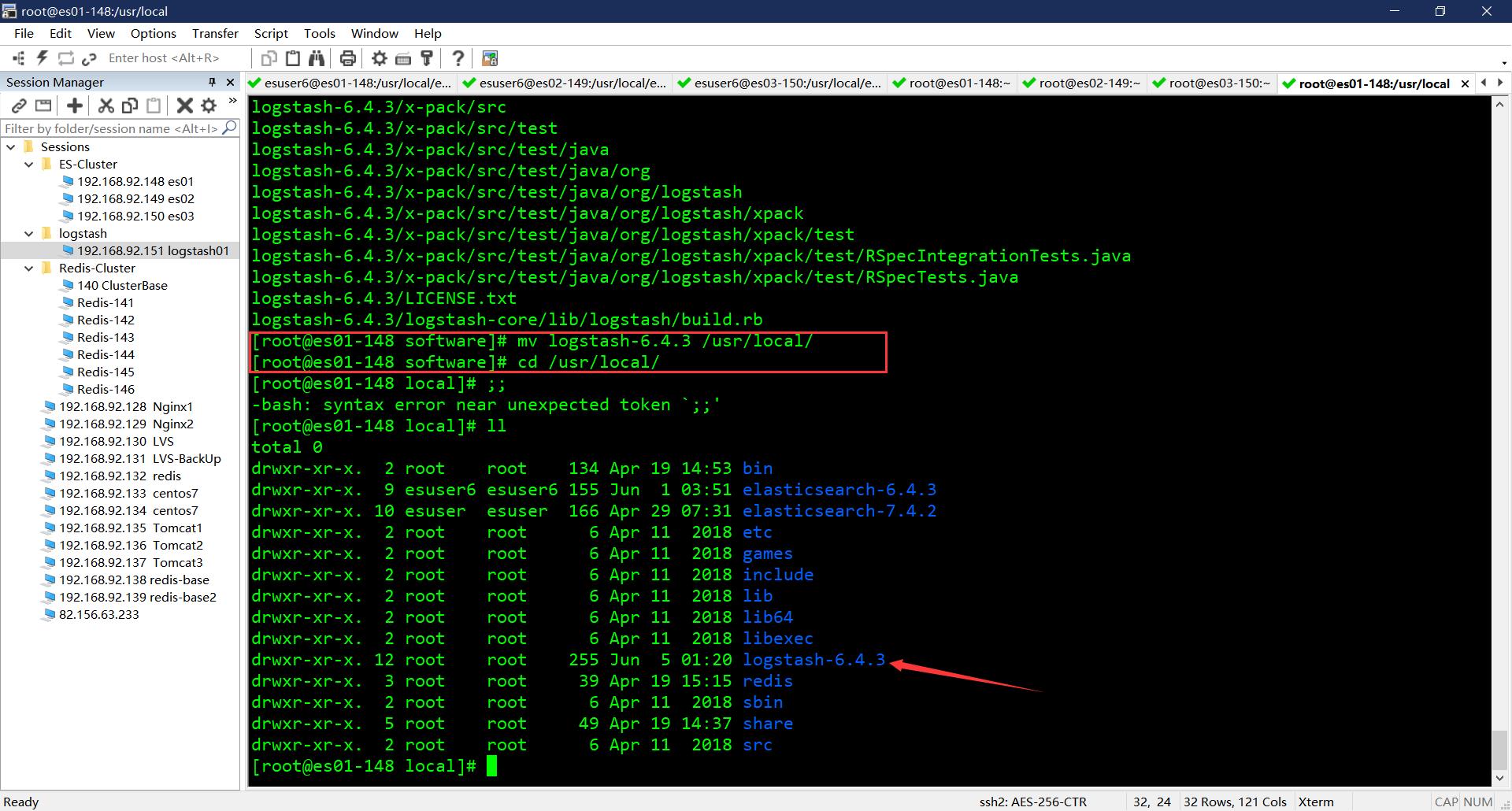Switch to the root@es03-150:~ tab
The image size is (1512, 811).
tap(1211, 83)
